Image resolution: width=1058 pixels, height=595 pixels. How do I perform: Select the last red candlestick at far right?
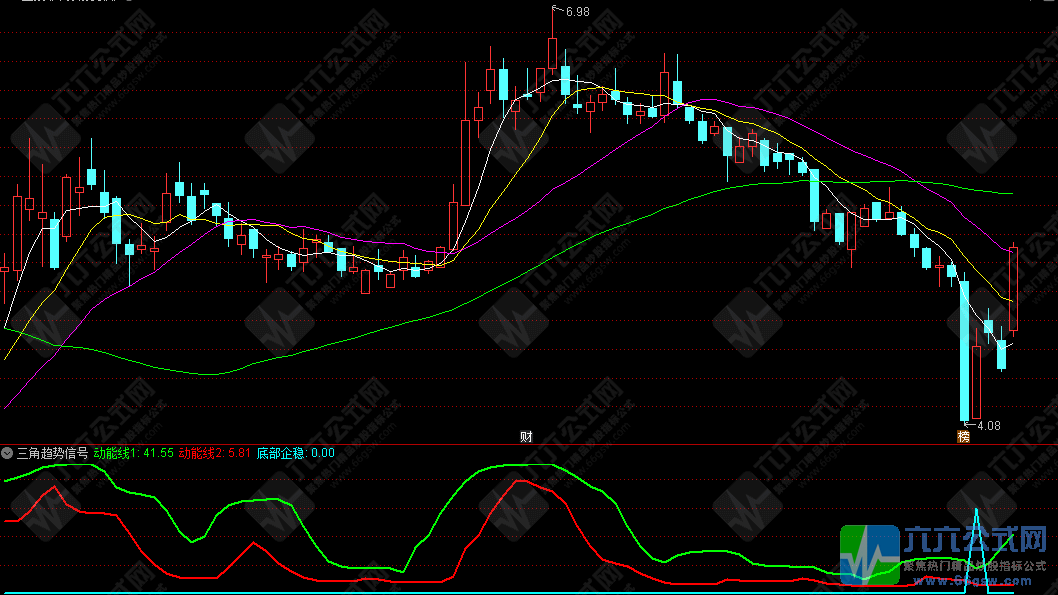tap(1013, 288)
